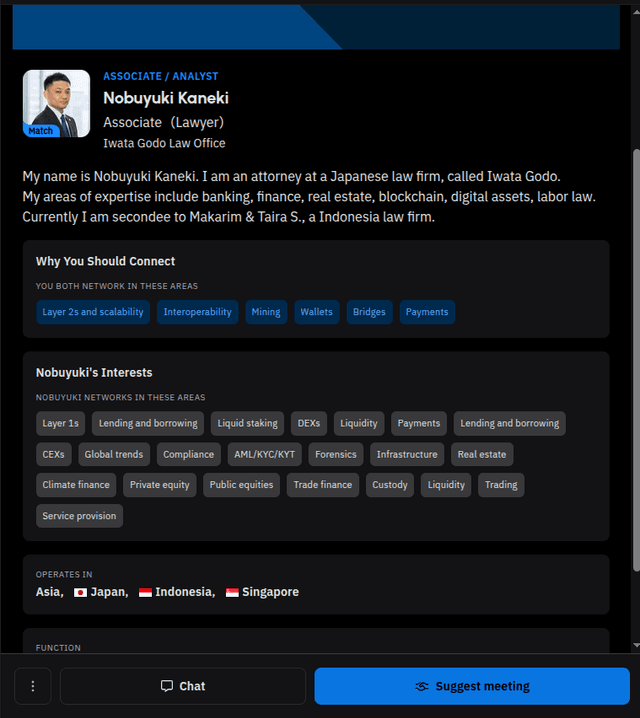Image resolution: width=640 pixels, height=718 pixels.
Task: Select the Wallets tag
Action: tap(316, 312)
